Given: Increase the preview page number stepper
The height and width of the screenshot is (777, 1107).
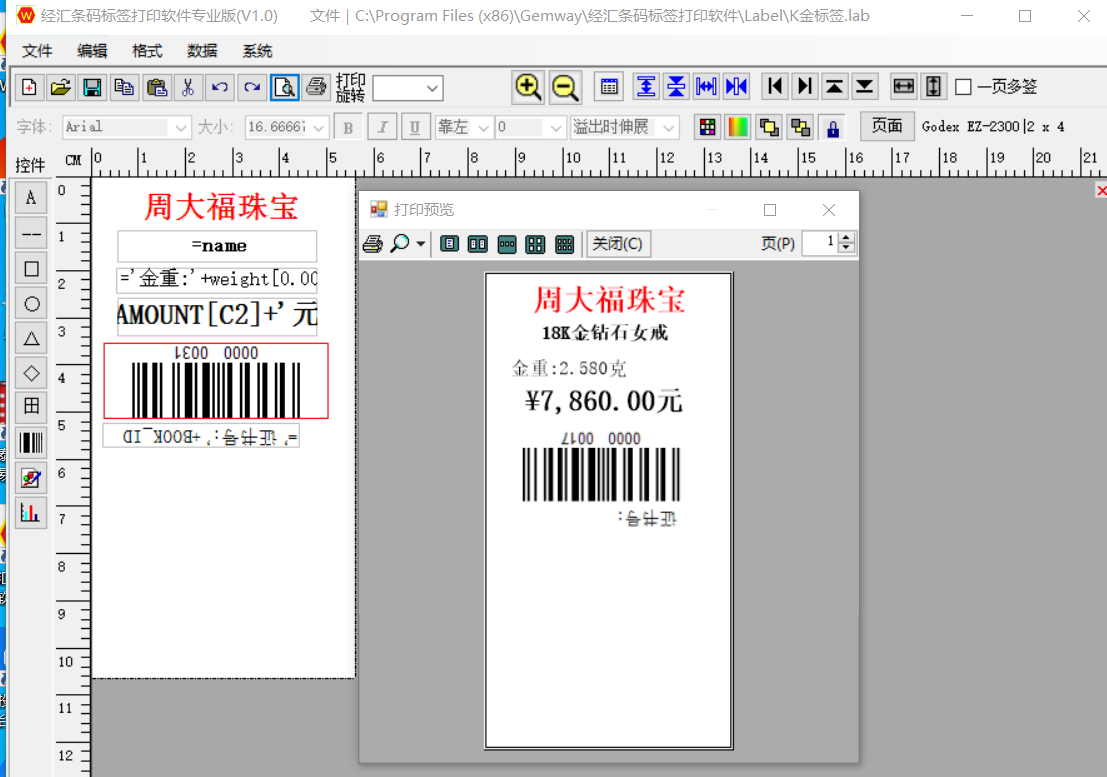Looking at the screenshot, I should tap(846, 238).
